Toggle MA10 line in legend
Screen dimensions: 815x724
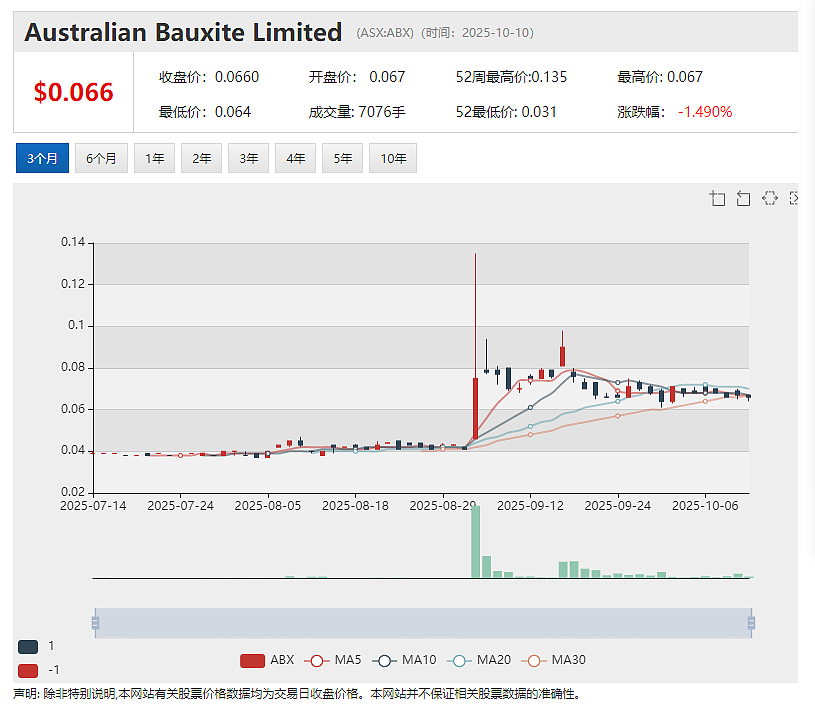pyautogui.click(x=404, y=660)
